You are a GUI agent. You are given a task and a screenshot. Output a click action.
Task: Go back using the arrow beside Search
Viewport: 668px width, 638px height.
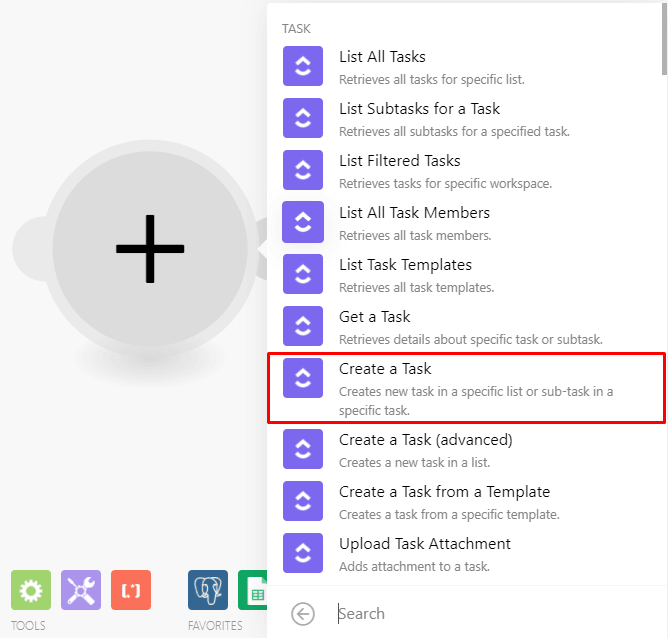(303, 614)
